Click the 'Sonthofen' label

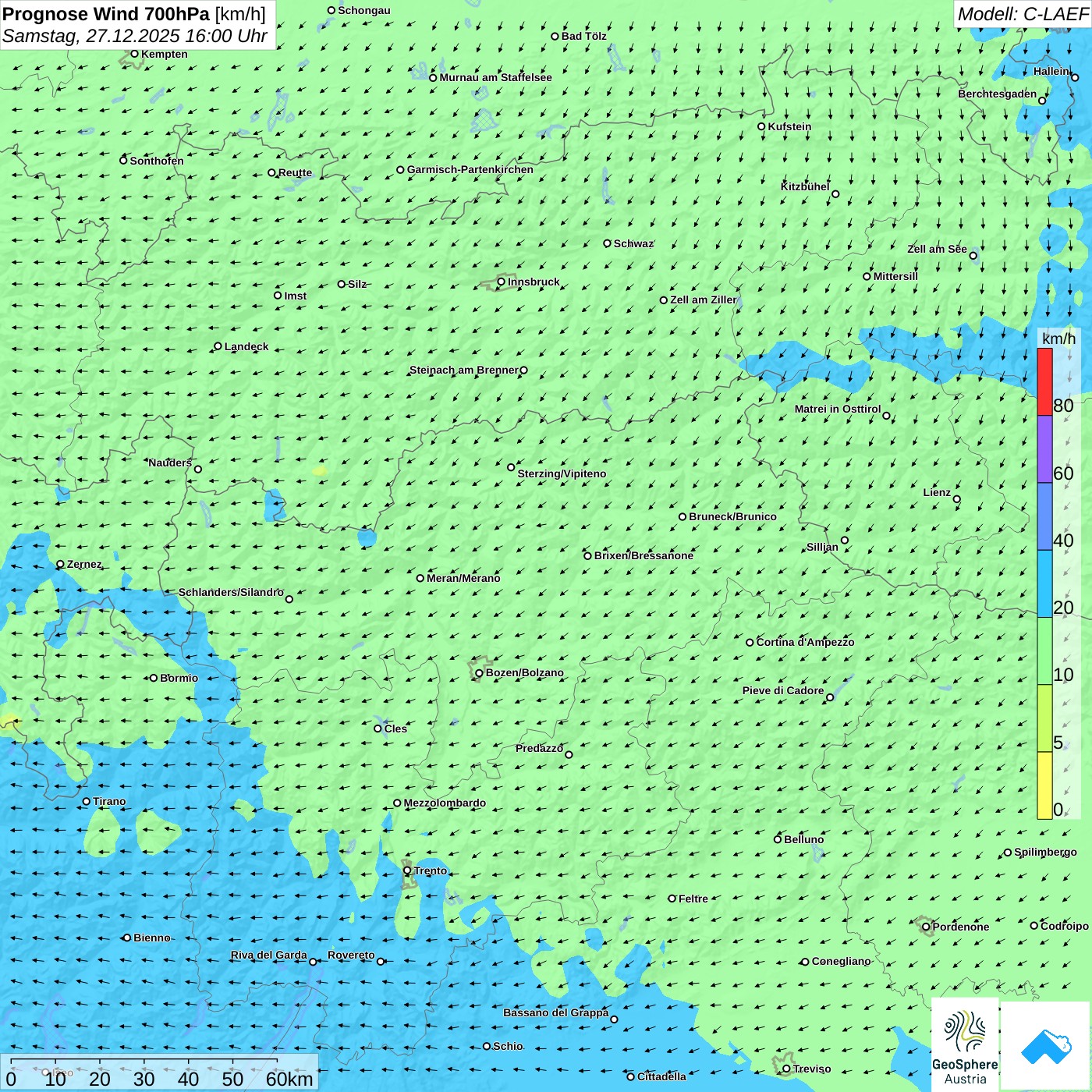pyautogui.click(x=157, y=161)
